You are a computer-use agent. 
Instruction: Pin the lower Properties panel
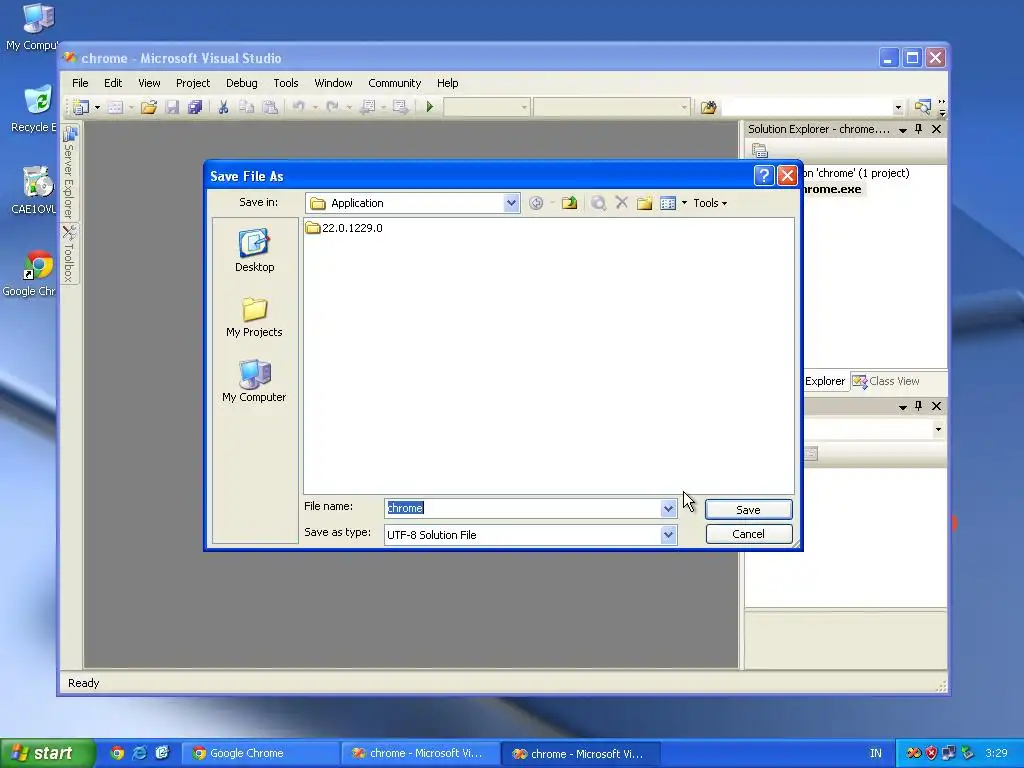pos(918,406)
